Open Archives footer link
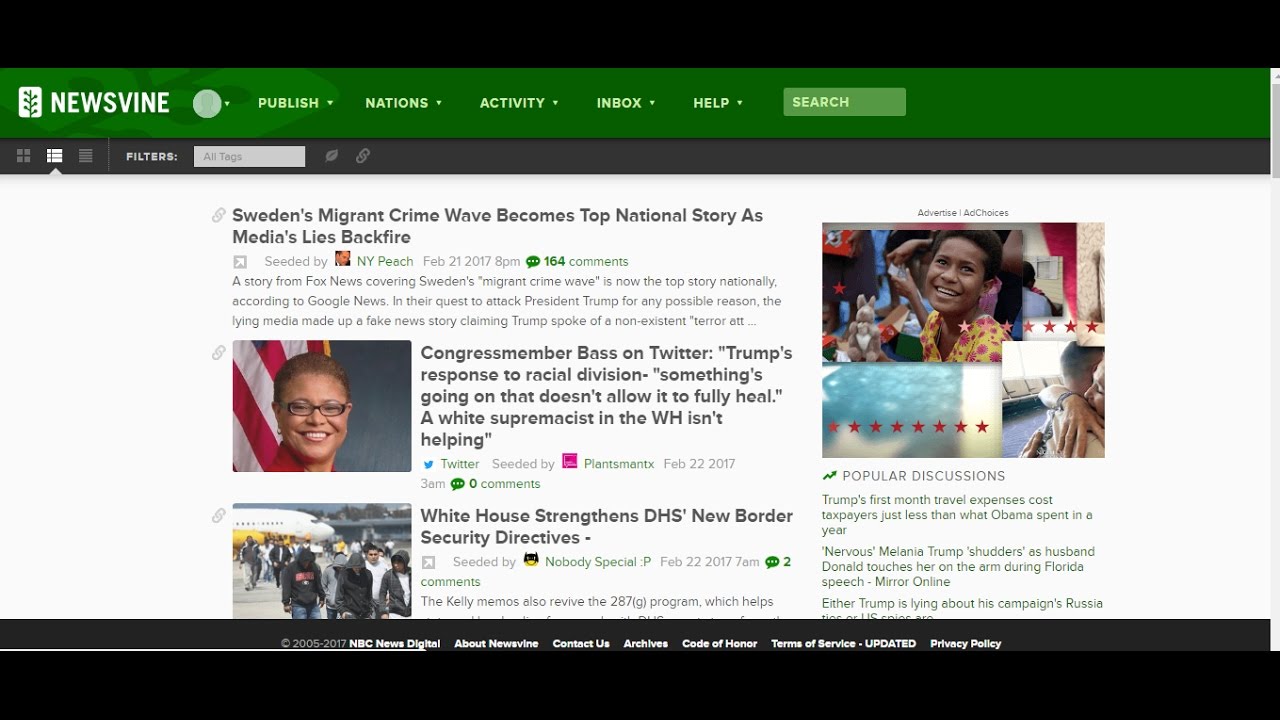The height and width of the screenshot is (720, 1280). click(646, 644)
